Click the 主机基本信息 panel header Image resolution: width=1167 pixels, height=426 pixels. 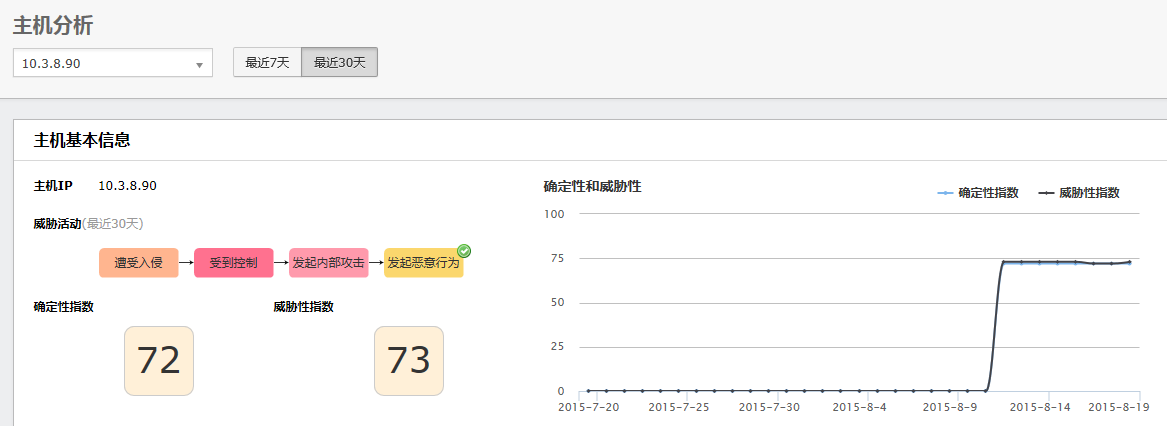pyautogui.click(x=82, y=140)
